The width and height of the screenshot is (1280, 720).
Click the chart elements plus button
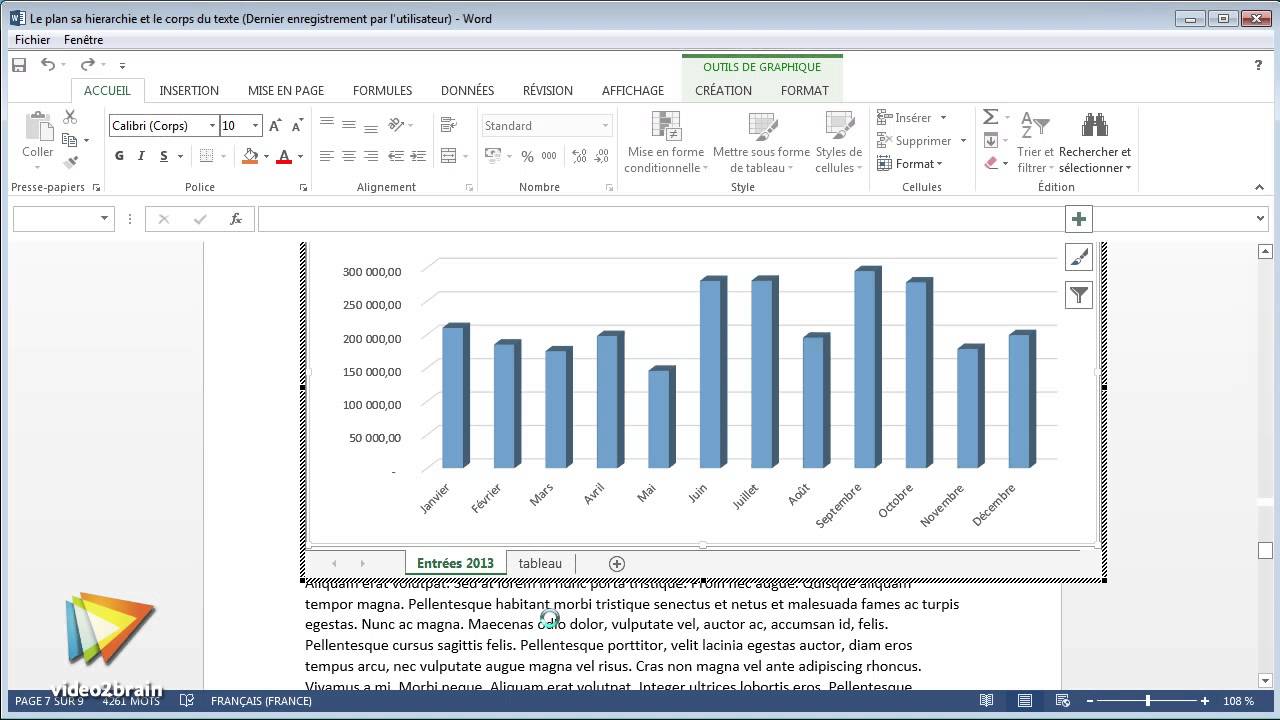(1079, 219)
